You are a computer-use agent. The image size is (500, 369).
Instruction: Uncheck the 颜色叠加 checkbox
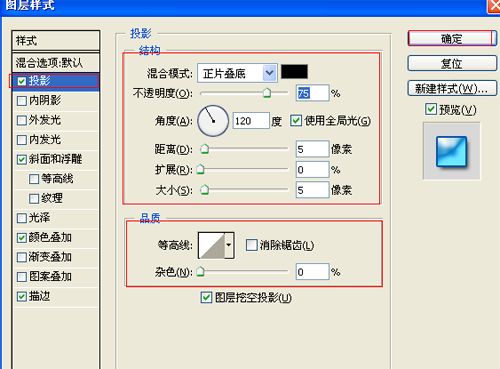point(22,238)
